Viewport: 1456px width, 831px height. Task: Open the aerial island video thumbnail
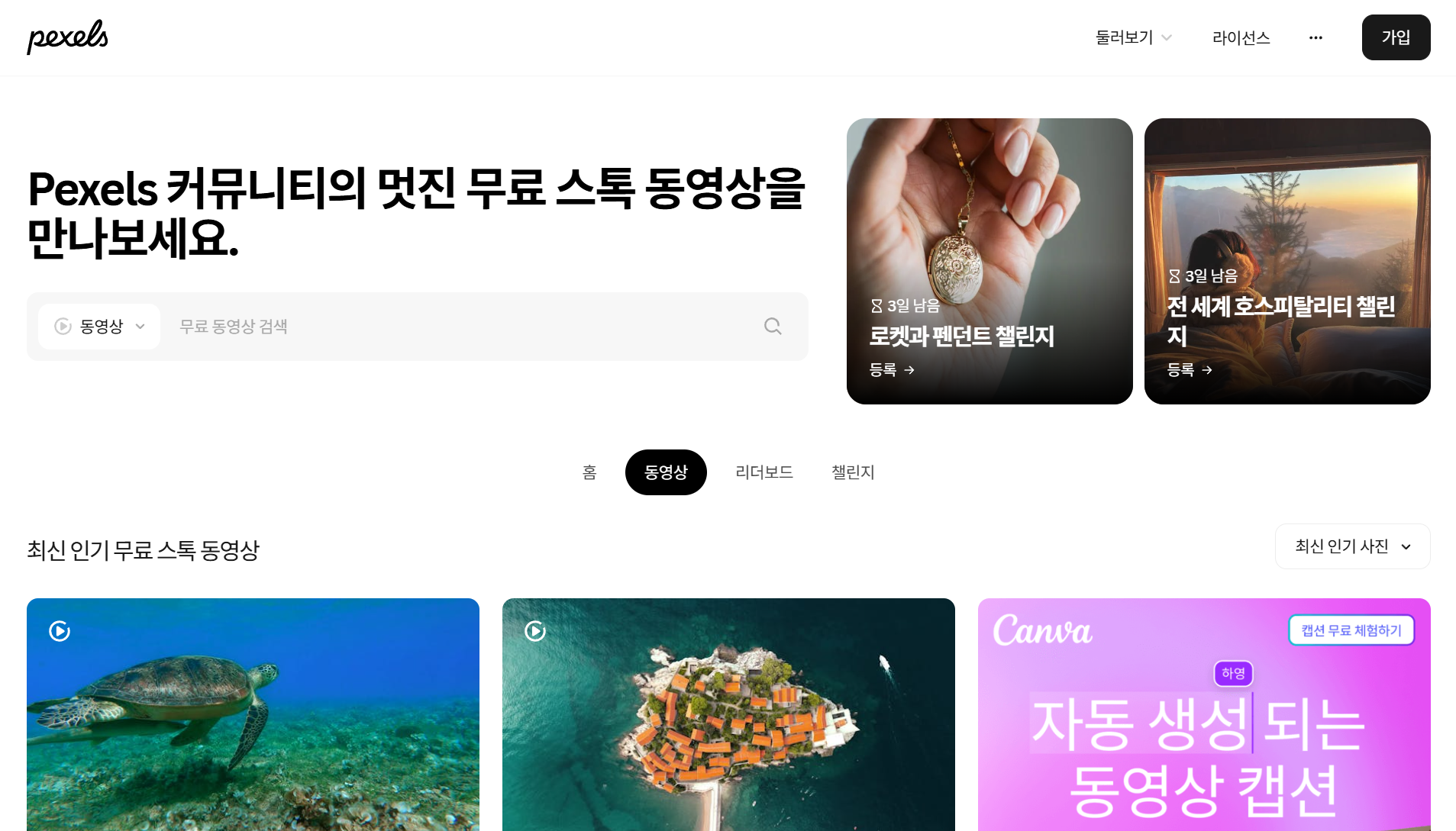click(x=728, y=714)
